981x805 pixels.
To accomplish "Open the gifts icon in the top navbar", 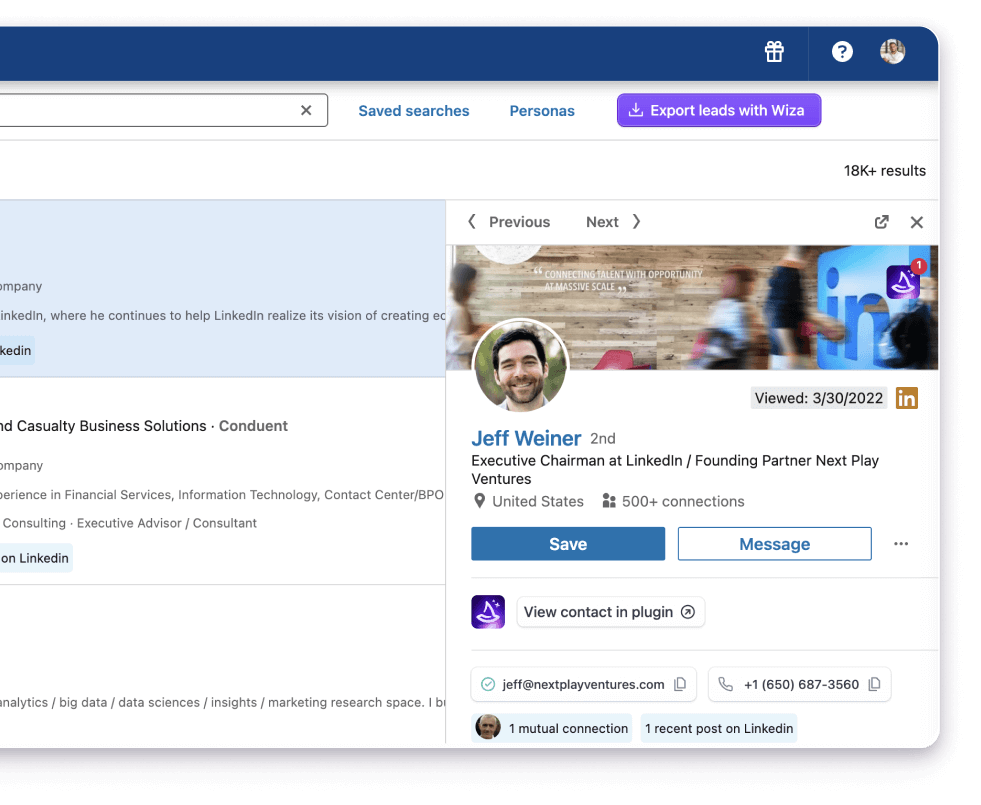I will 774,51.
